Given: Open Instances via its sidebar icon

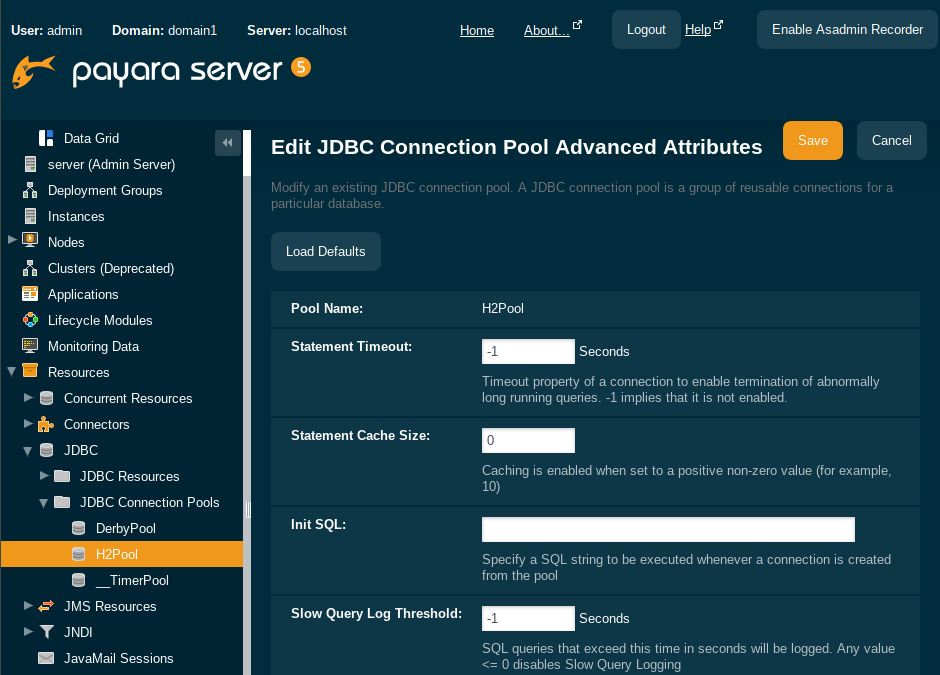Looking at the screenshot, I should (28, 216).
